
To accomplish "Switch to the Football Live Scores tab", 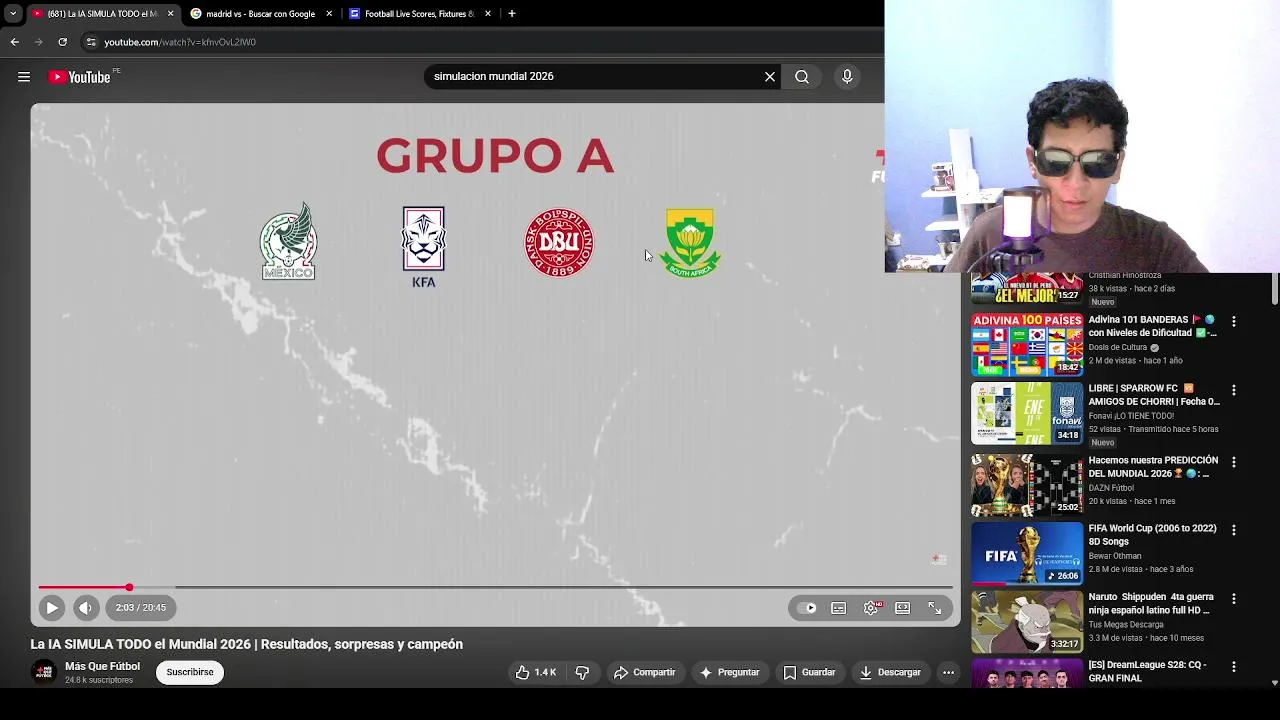I will (419, 14).
